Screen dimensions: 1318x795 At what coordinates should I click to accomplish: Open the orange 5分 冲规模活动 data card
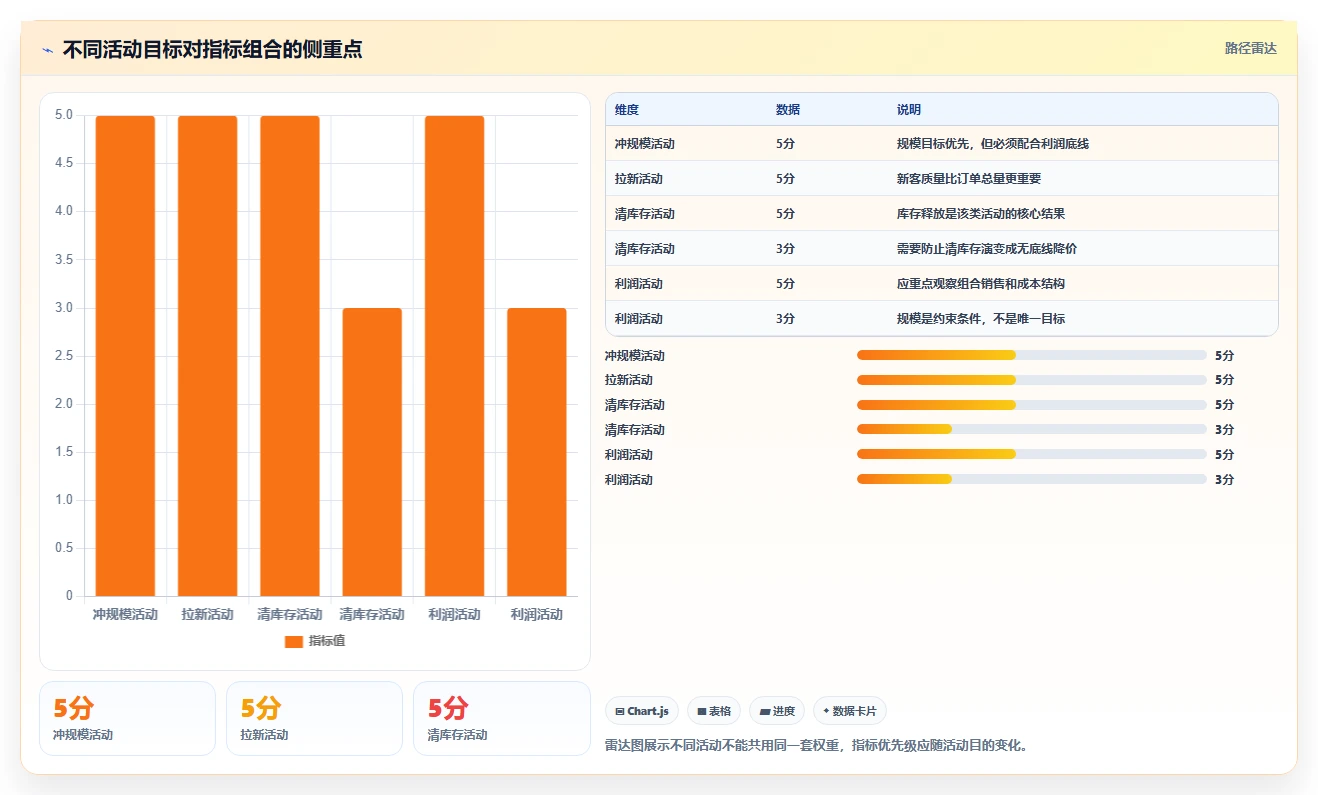pos(127,718)
